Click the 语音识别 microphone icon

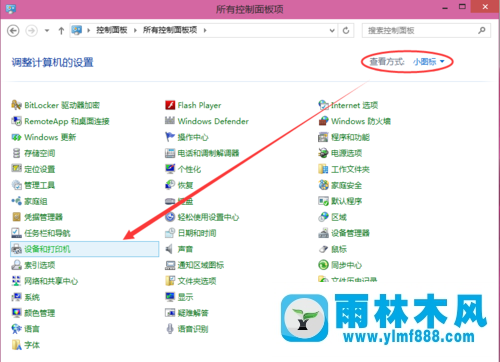[170, 329]
